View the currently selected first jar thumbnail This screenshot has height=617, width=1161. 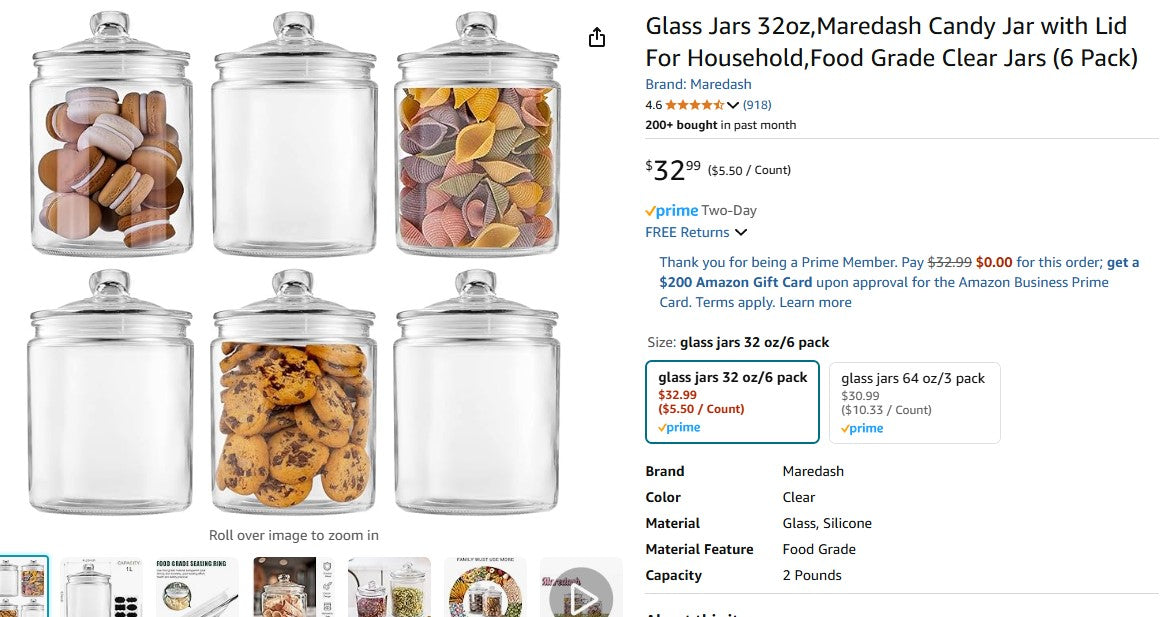pos(22,588)
